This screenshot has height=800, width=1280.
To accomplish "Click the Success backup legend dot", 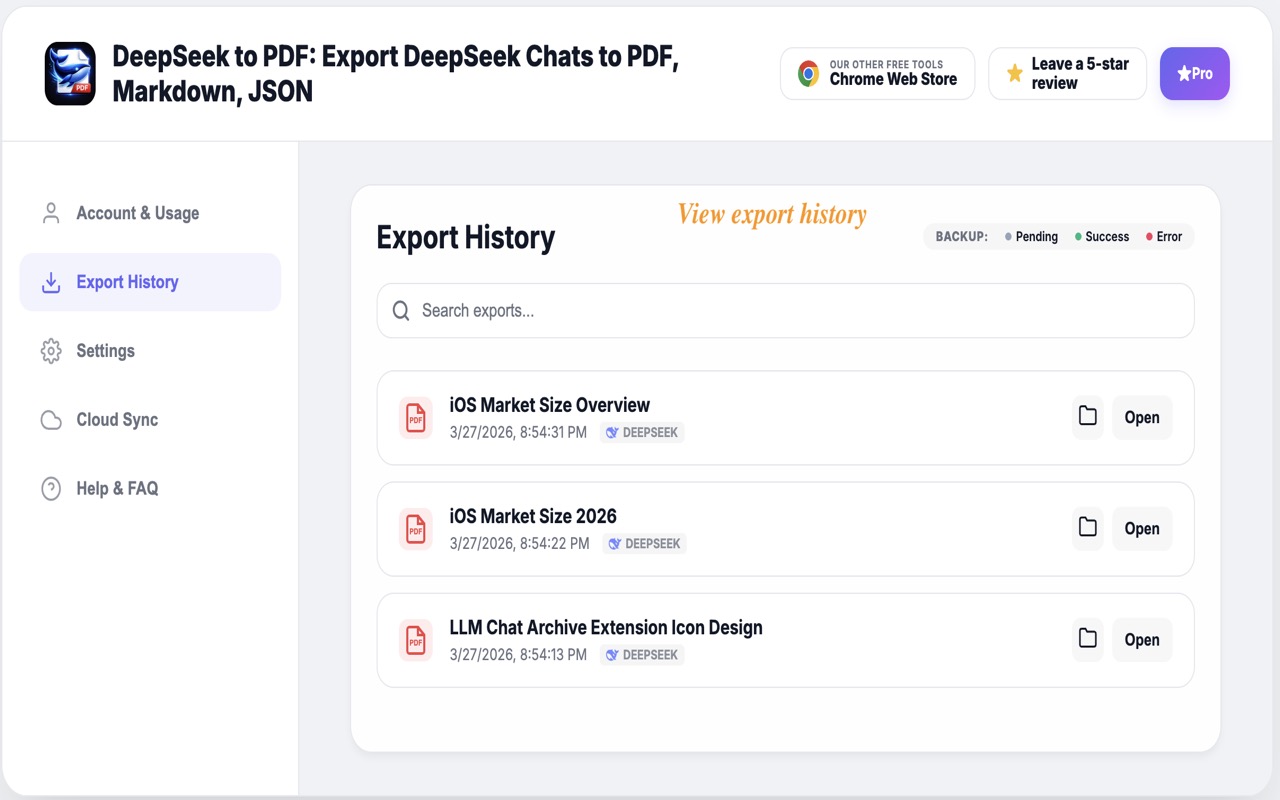I will [1078, 237].
